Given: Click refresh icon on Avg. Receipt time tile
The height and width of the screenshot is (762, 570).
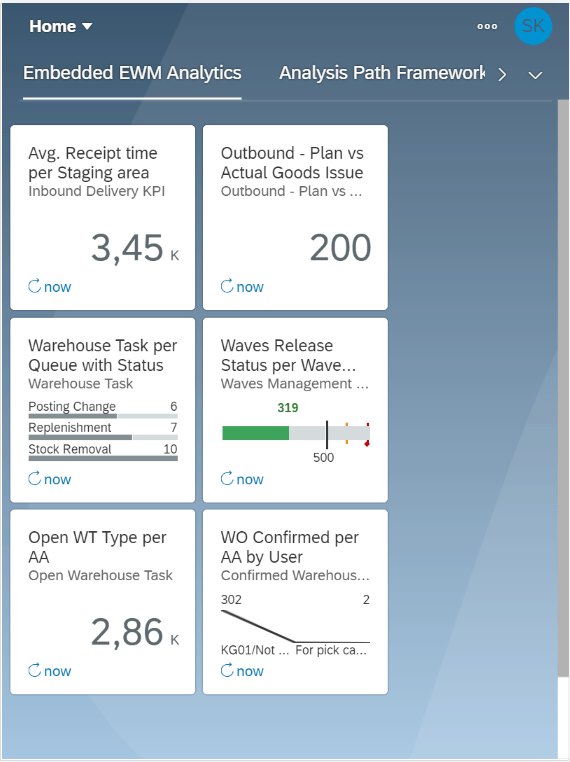Looking at the screenshot, I should click(35, 286).
